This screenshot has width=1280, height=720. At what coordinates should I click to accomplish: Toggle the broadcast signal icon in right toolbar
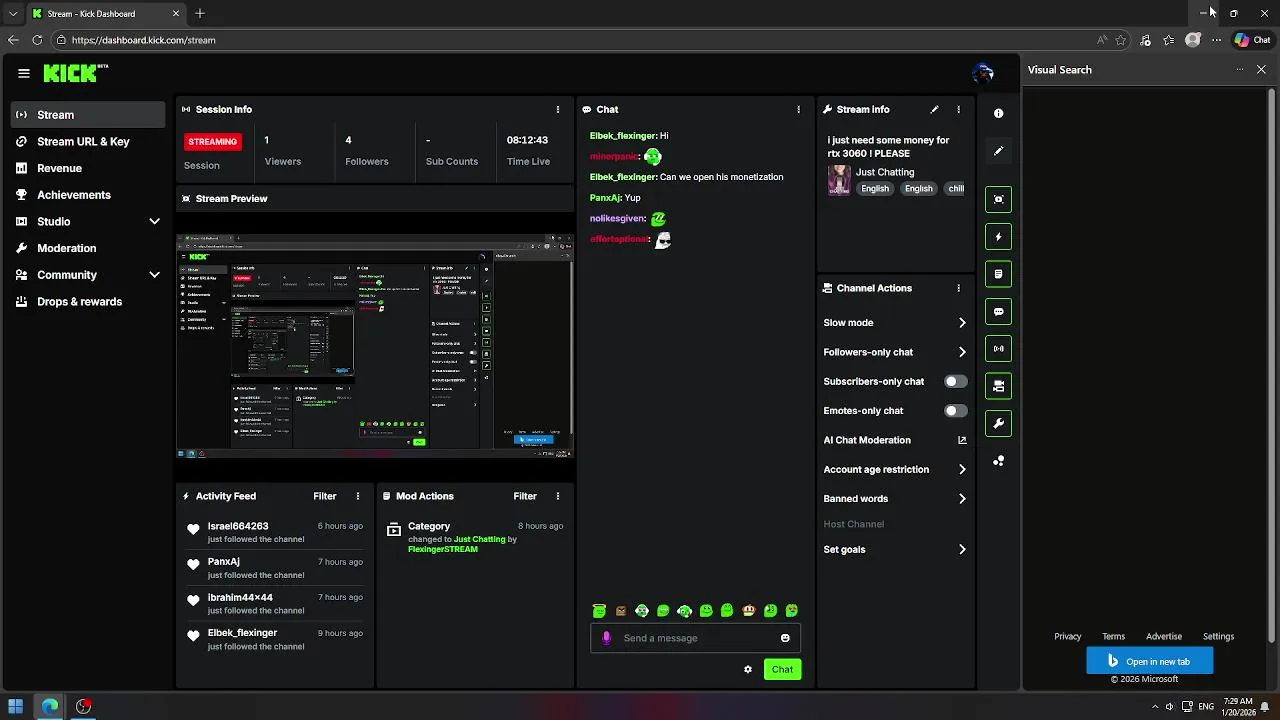(x=998, y=349)
